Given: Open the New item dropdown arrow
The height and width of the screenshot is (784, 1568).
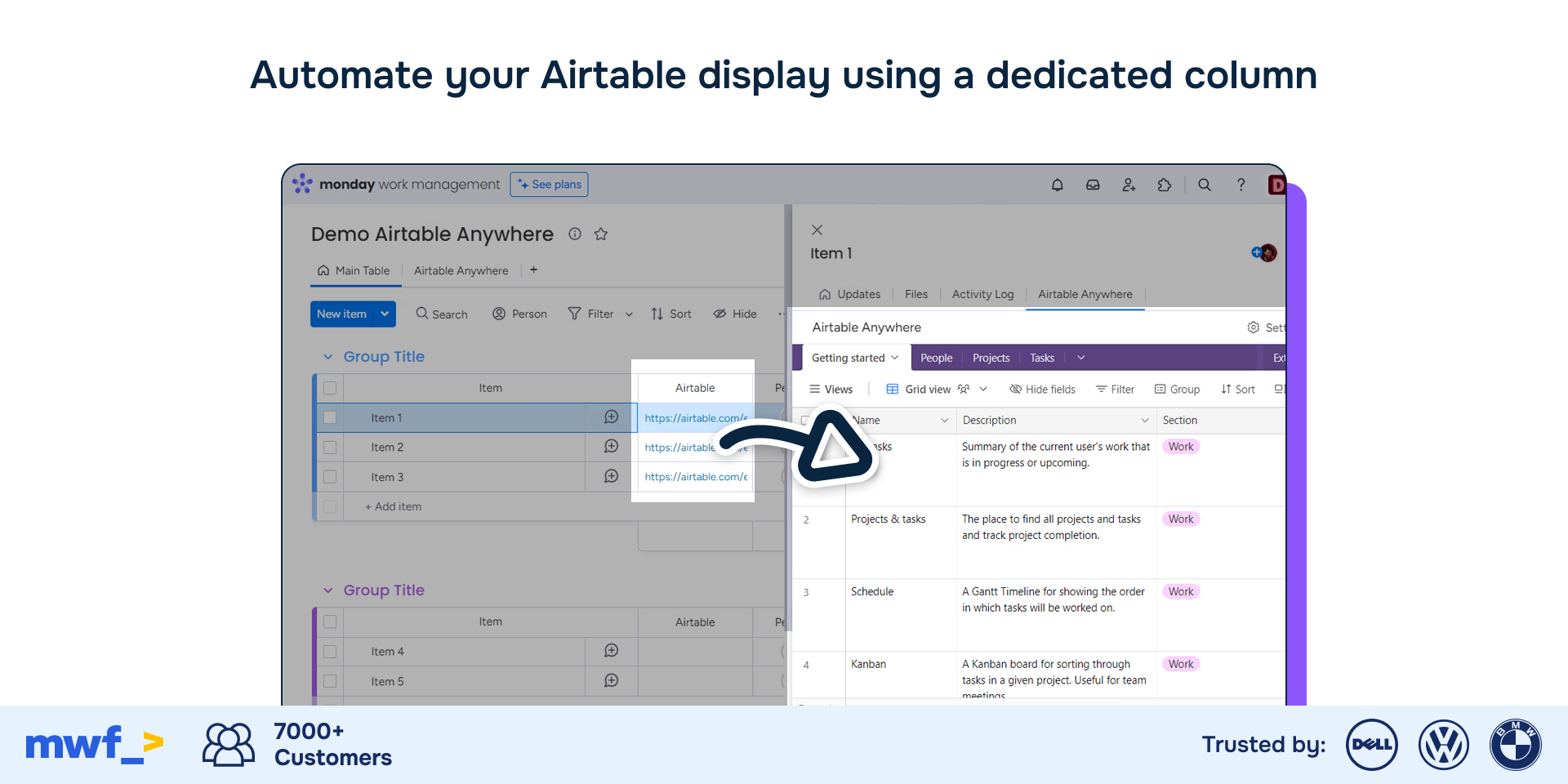Looking at the screenshot, I should tap(385, 314).
